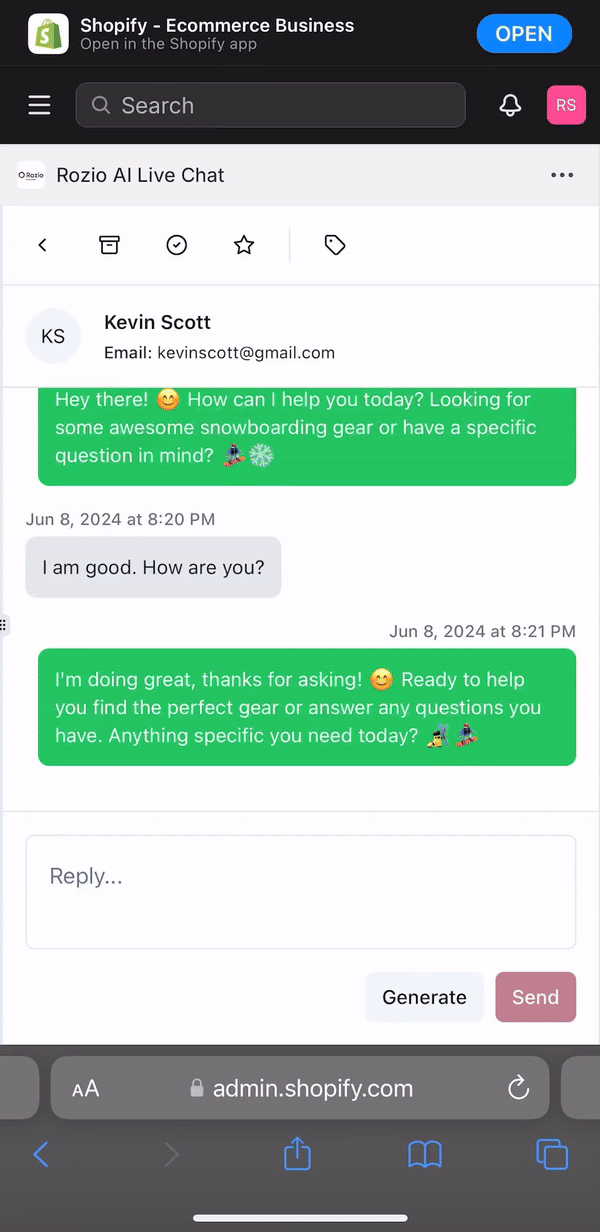600x1232 pixels.
Task: Open the hamburger navigation menu
Action: point(39,105)
